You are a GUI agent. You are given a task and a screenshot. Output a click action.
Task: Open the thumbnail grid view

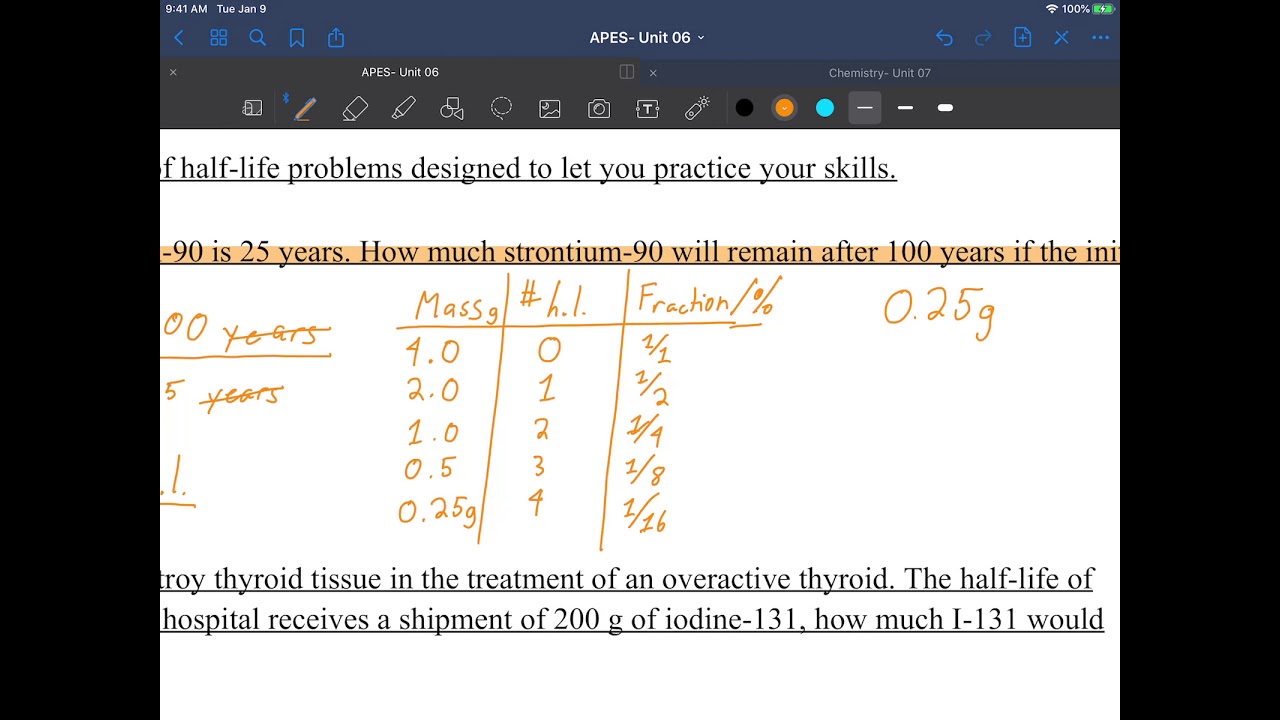[x=218, y=38]
